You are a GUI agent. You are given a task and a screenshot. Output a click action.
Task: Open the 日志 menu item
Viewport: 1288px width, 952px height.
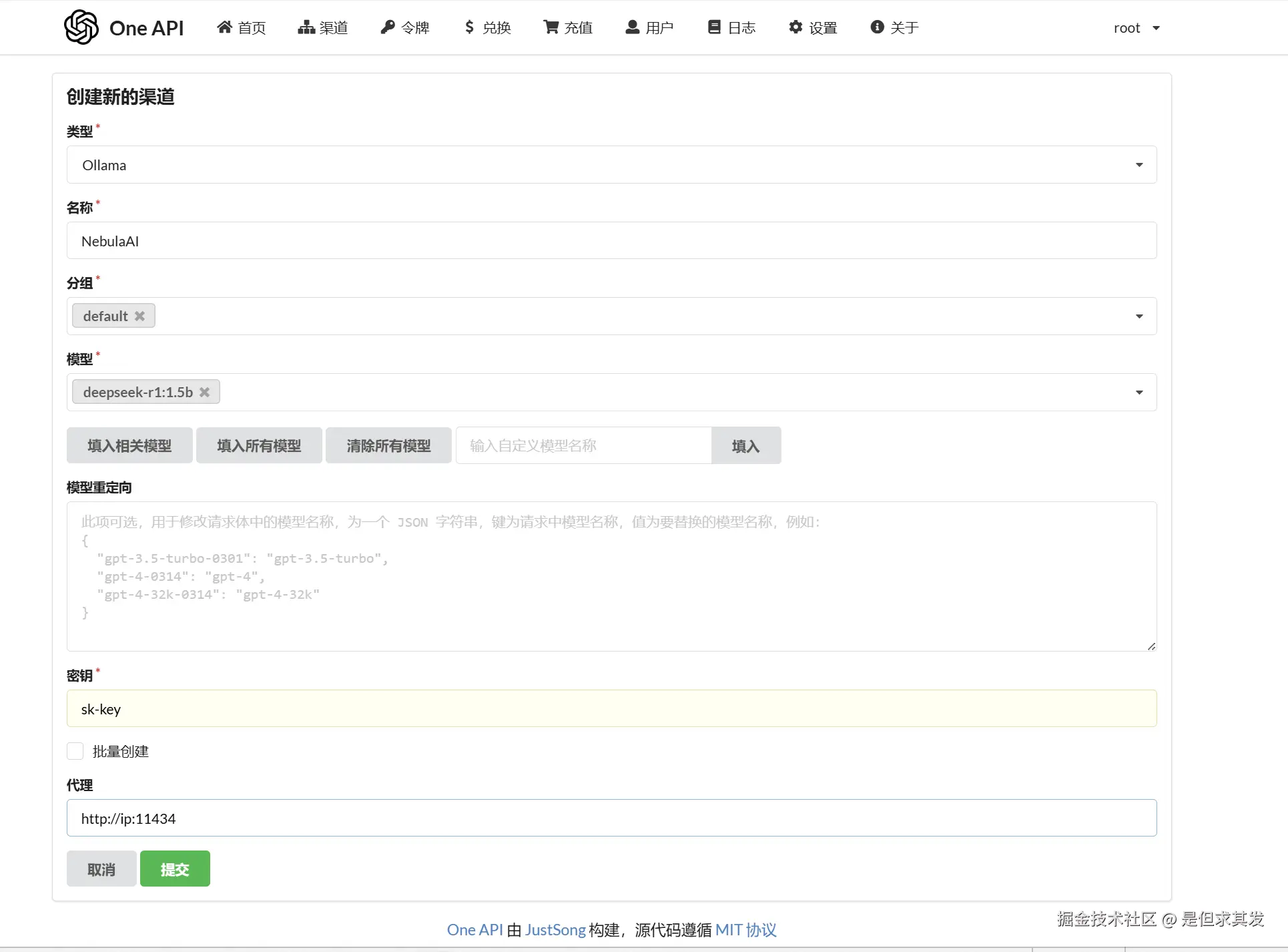(x=731, y=27)
